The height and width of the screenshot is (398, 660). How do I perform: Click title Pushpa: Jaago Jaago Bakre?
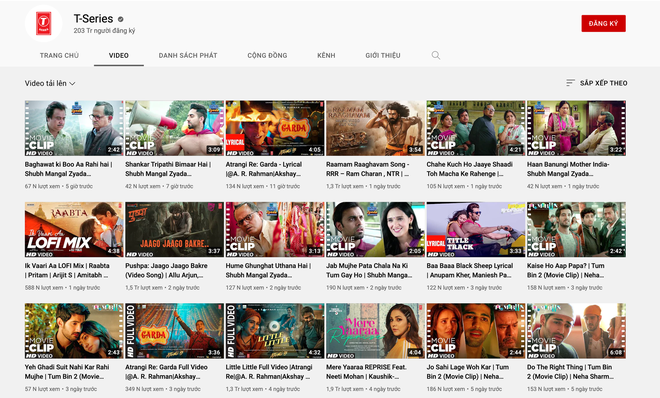[166, 271]
